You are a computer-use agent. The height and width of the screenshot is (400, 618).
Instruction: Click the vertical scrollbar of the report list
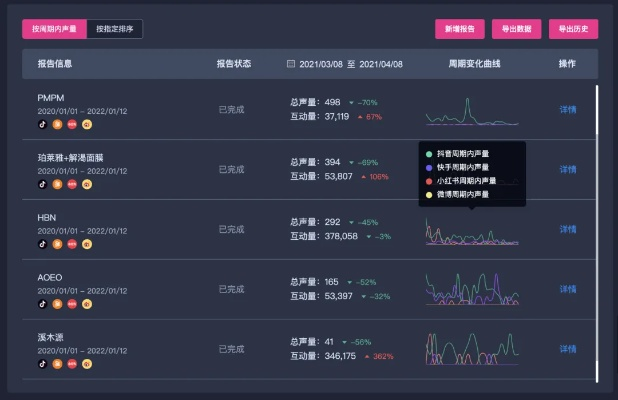(597, 234)
